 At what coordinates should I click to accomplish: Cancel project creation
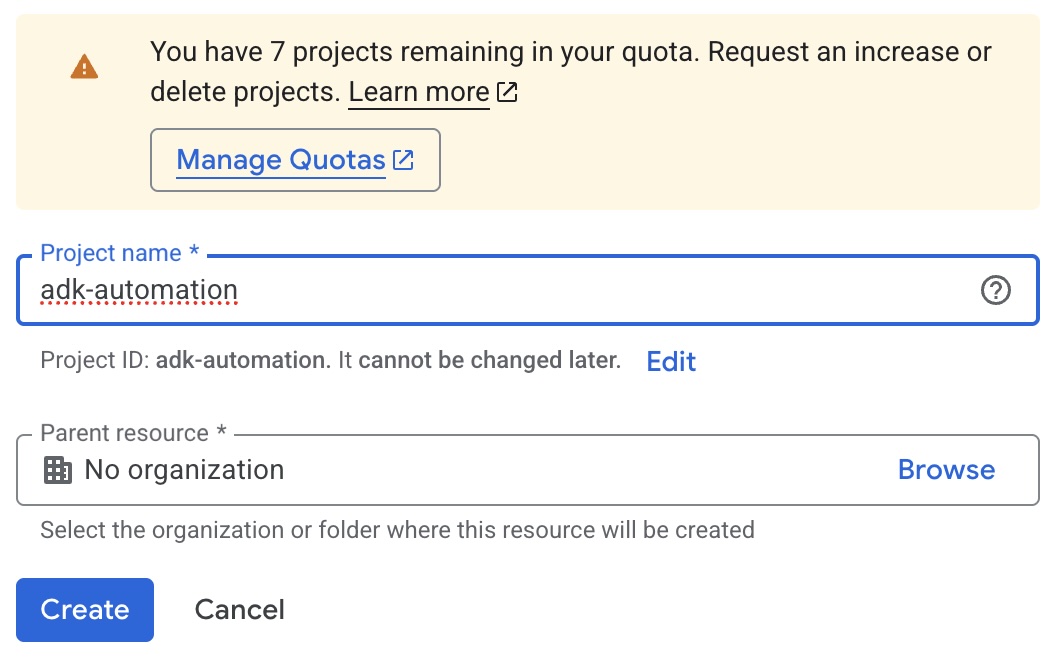(x=239, y=610)
